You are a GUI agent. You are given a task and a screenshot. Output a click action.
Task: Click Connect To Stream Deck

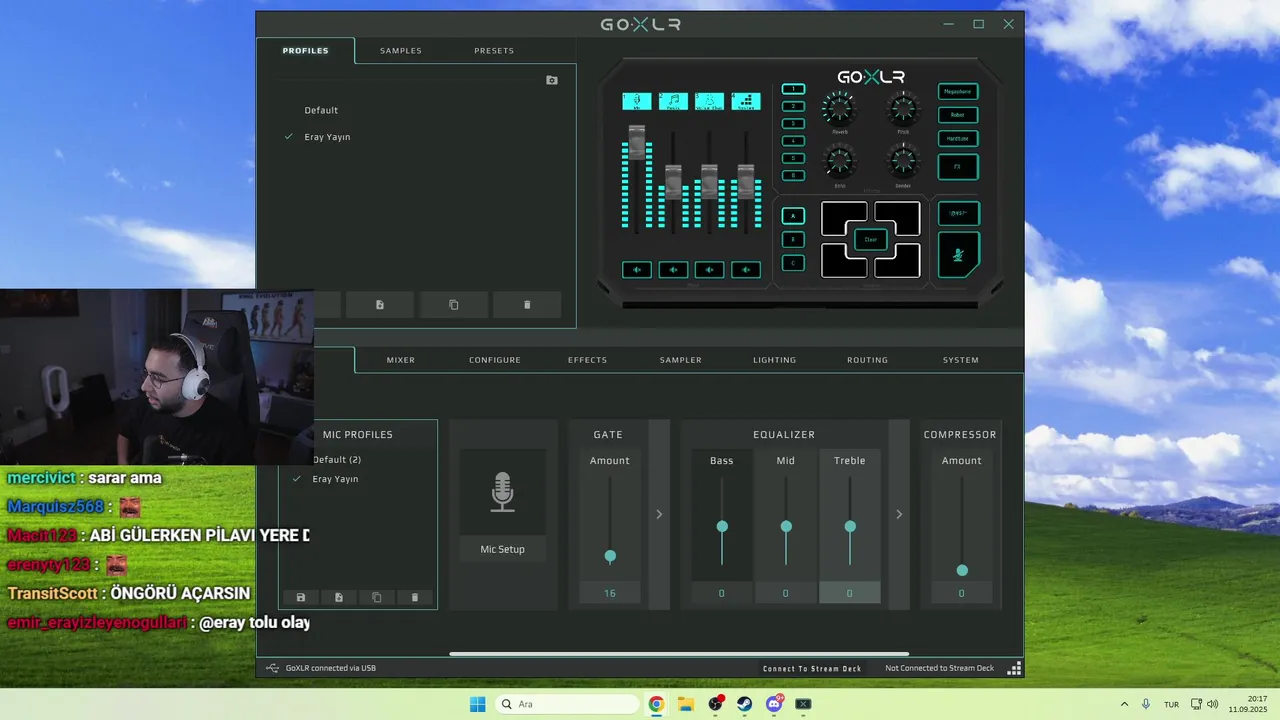tap(812, 668)
